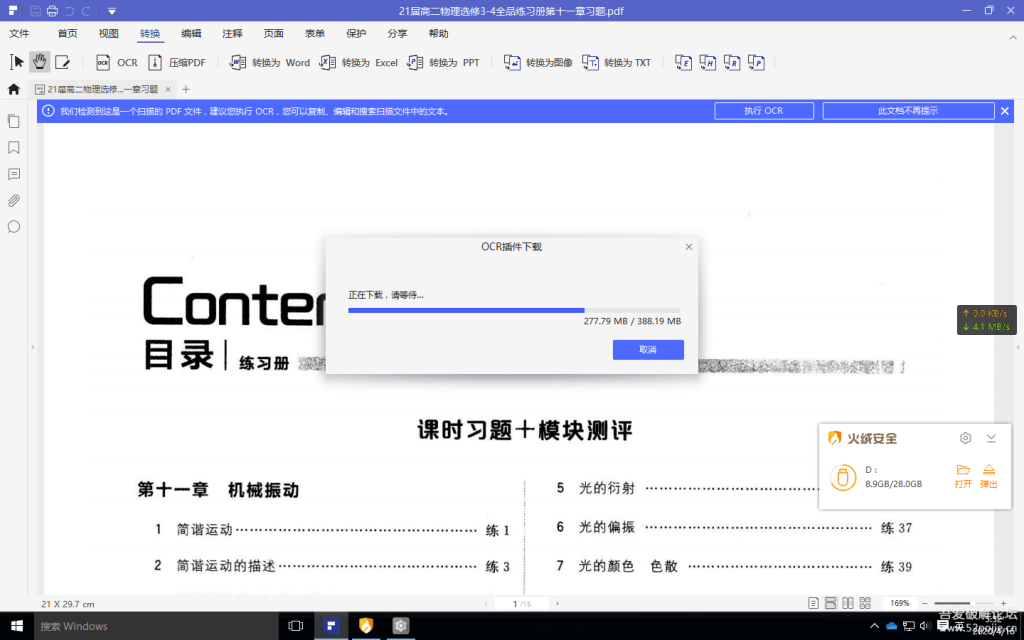The image size is (1024, 640).
Task: Close the open document tab
Action: click(168, 89)
